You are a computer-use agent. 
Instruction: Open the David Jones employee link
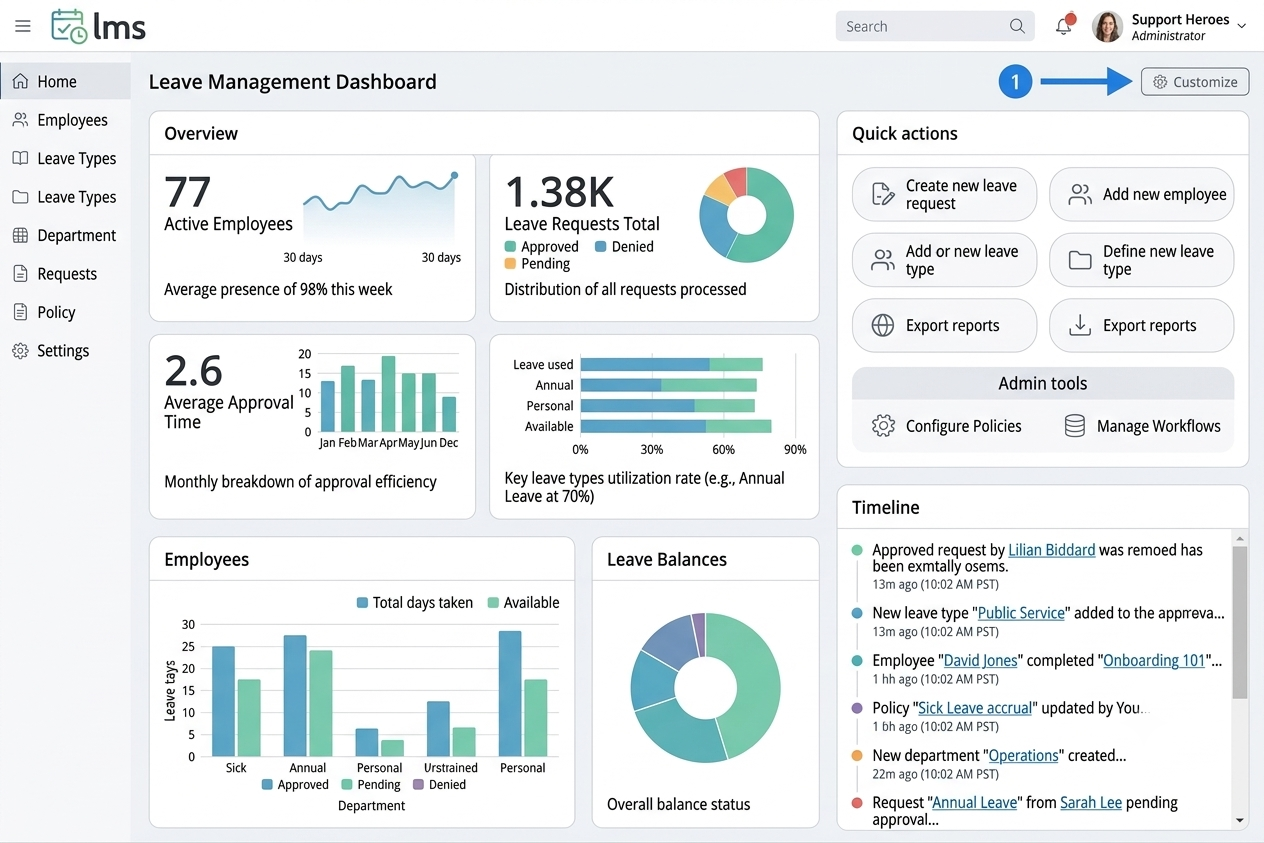pyautogui.click(x=980, y=660)
